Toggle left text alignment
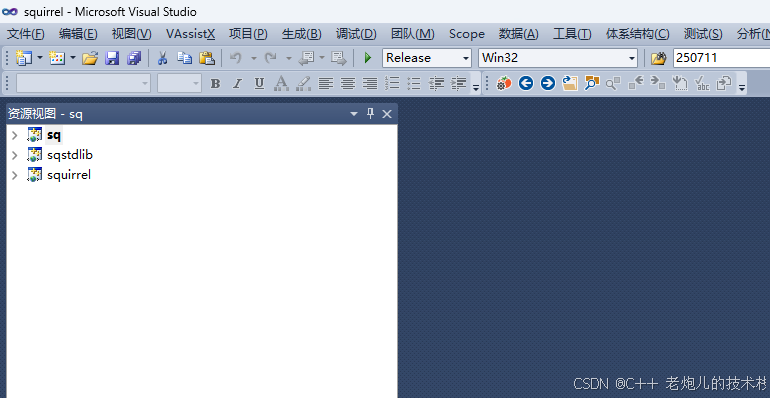Image resolution: width=770 pixels, height=398 pixels. click(326, 84)
